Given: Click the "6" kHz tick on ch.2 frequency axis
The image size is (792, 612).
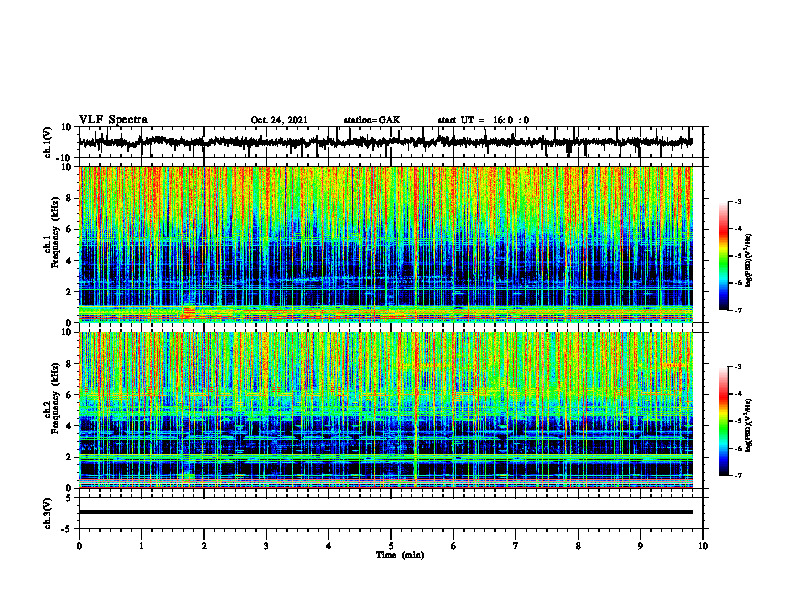Looking at the screenshot, I should tap(69, 395).
